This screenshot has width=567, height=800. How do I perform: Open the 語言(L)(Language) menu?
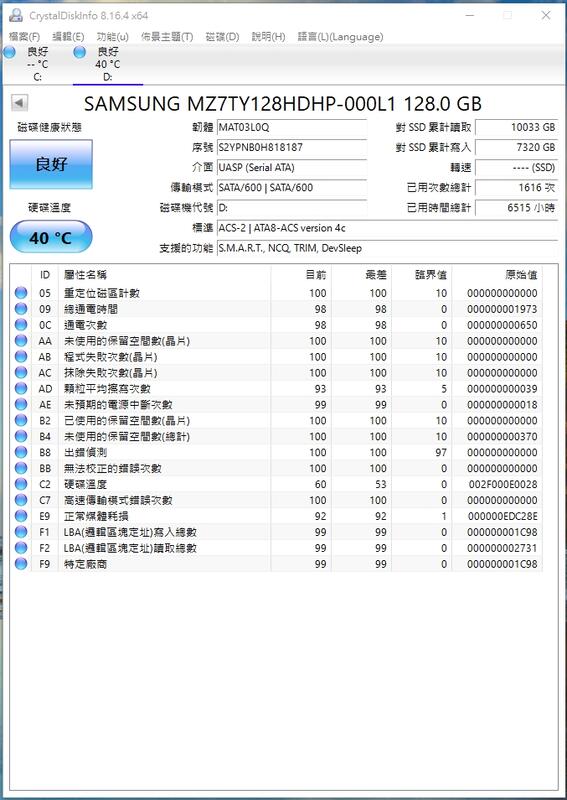(340, 37)
